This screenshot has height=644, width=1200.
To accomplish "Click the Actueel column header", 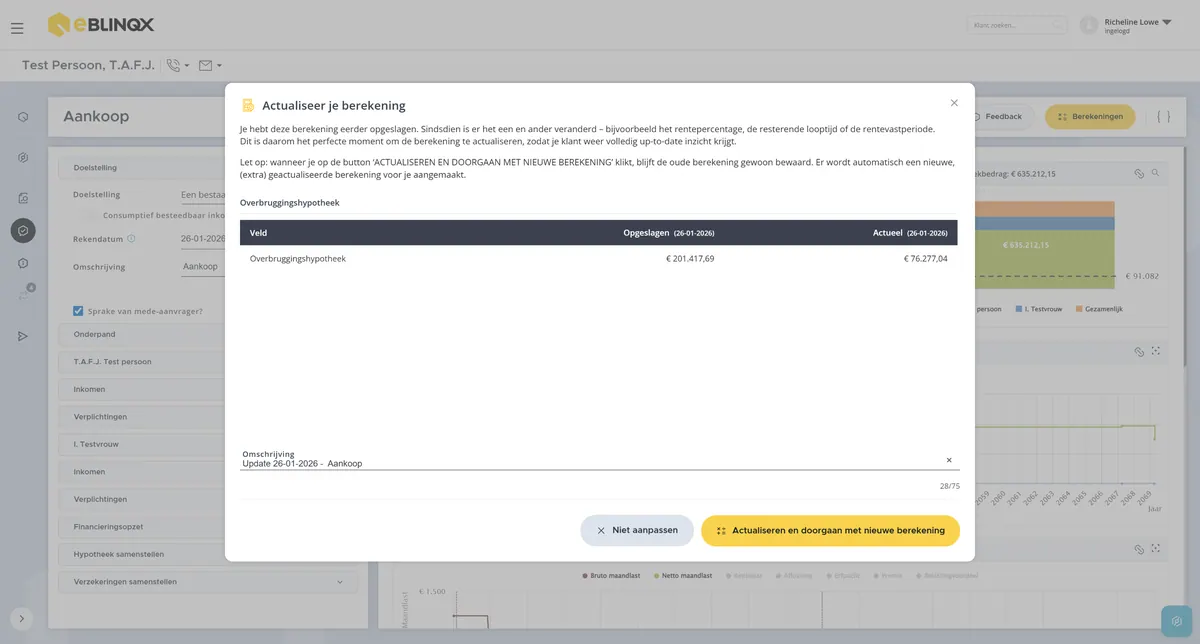I will pos(910,233).
